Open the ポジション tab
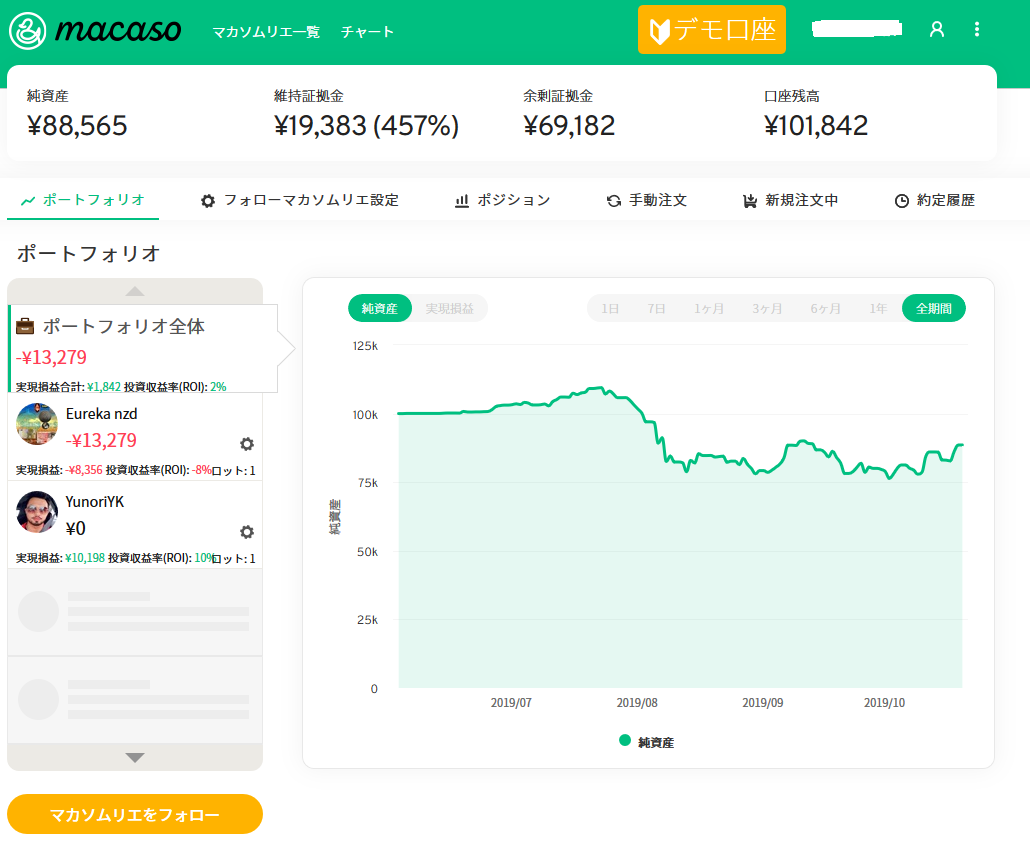Viewport: 1030px width, 855px height. 502,200
